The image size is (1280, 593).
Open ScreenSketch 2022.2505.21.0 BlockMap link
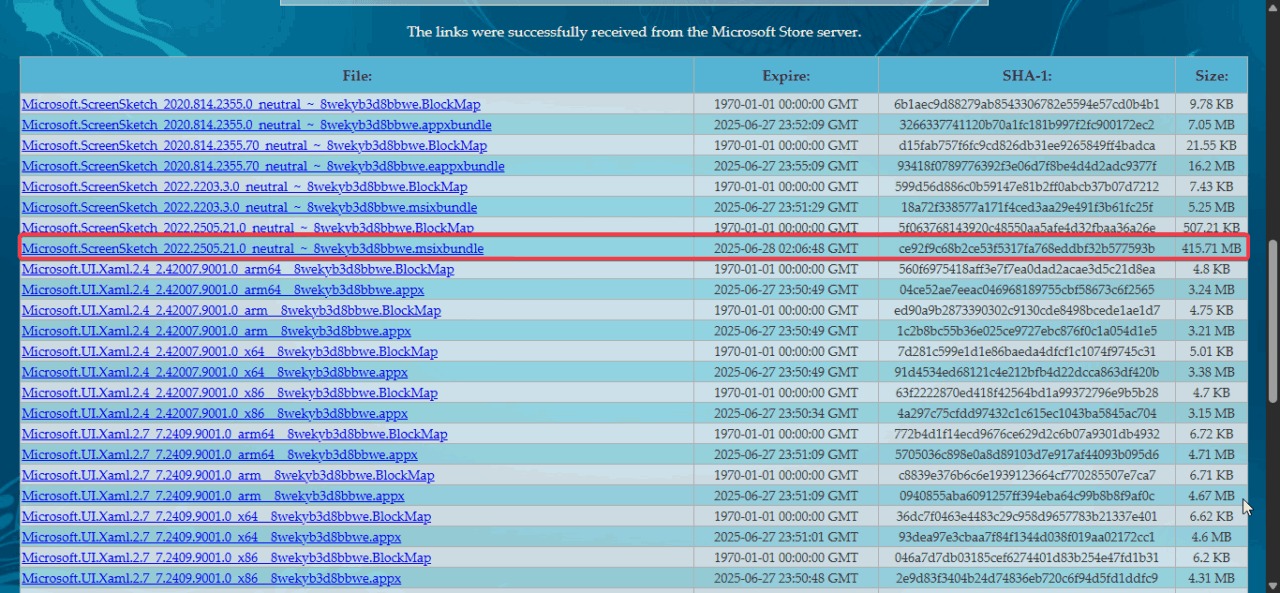248,228
